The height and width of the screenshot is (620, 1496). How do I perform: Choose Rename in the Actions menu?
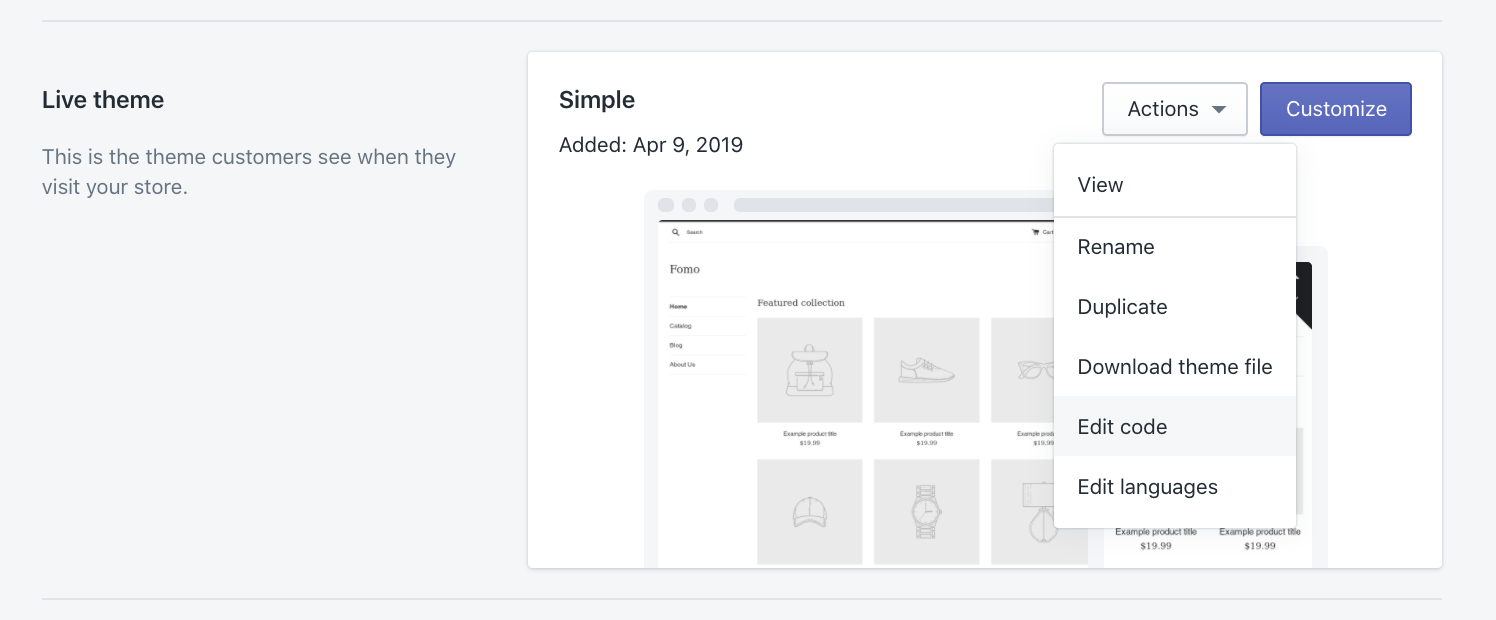(x=1175, y=247)
